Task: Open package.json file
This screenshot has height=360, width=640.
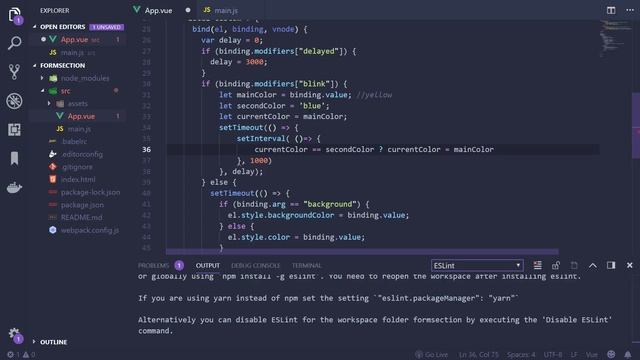Action: pyautogui.click(x=82, y=205)
